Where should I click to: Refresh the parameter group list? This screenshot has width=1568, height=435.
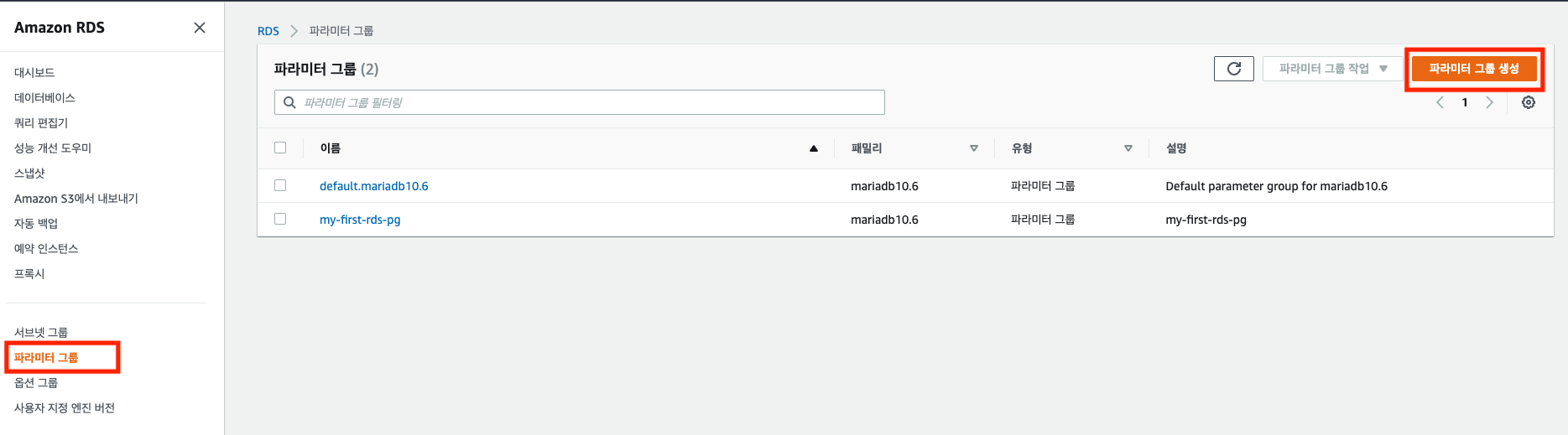click(1233, 69)
